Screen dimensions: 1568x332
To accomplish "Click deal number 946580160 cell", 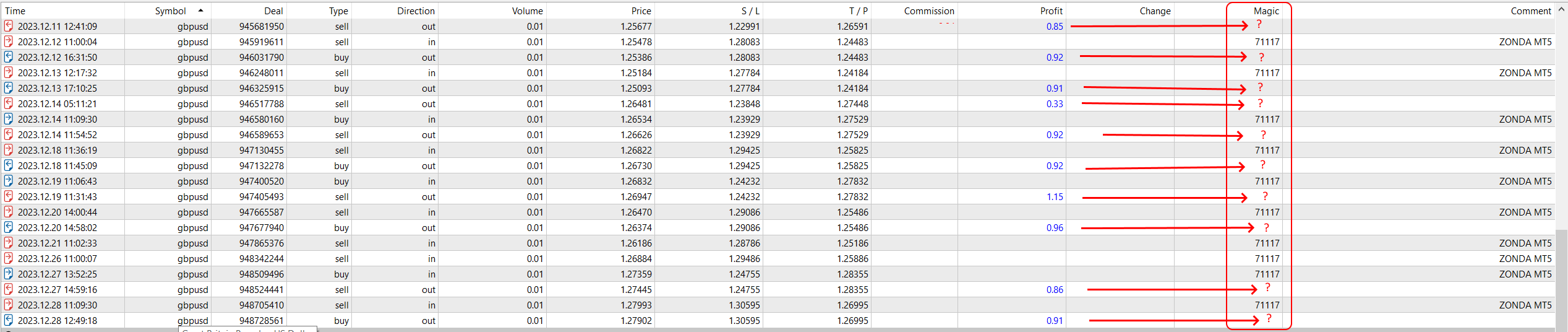I will [x=262, y=119].
